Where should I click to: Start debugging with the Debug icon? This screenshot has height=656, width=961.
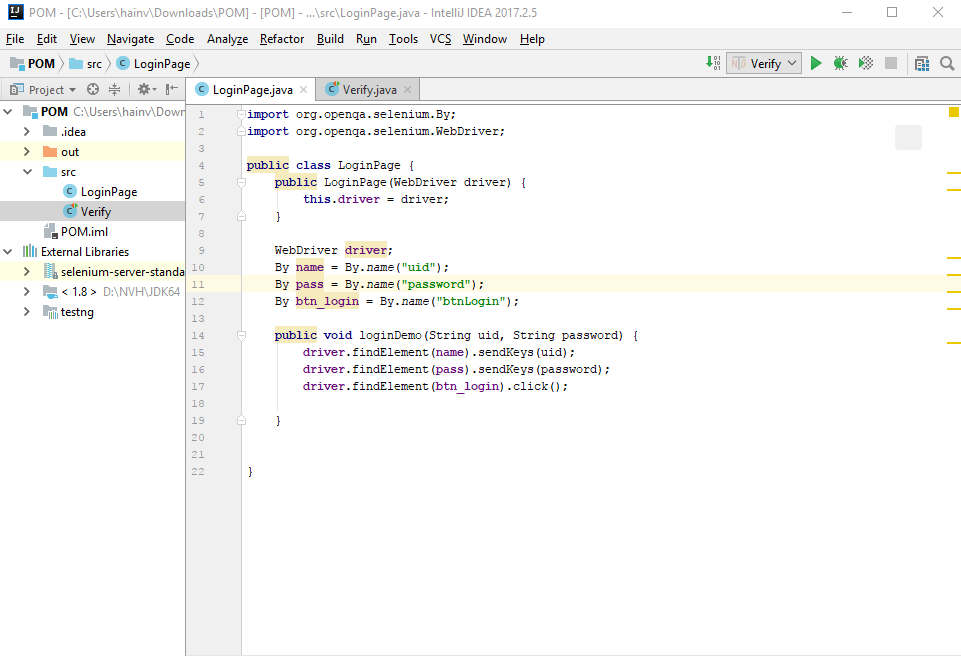(x=840, y=63)
